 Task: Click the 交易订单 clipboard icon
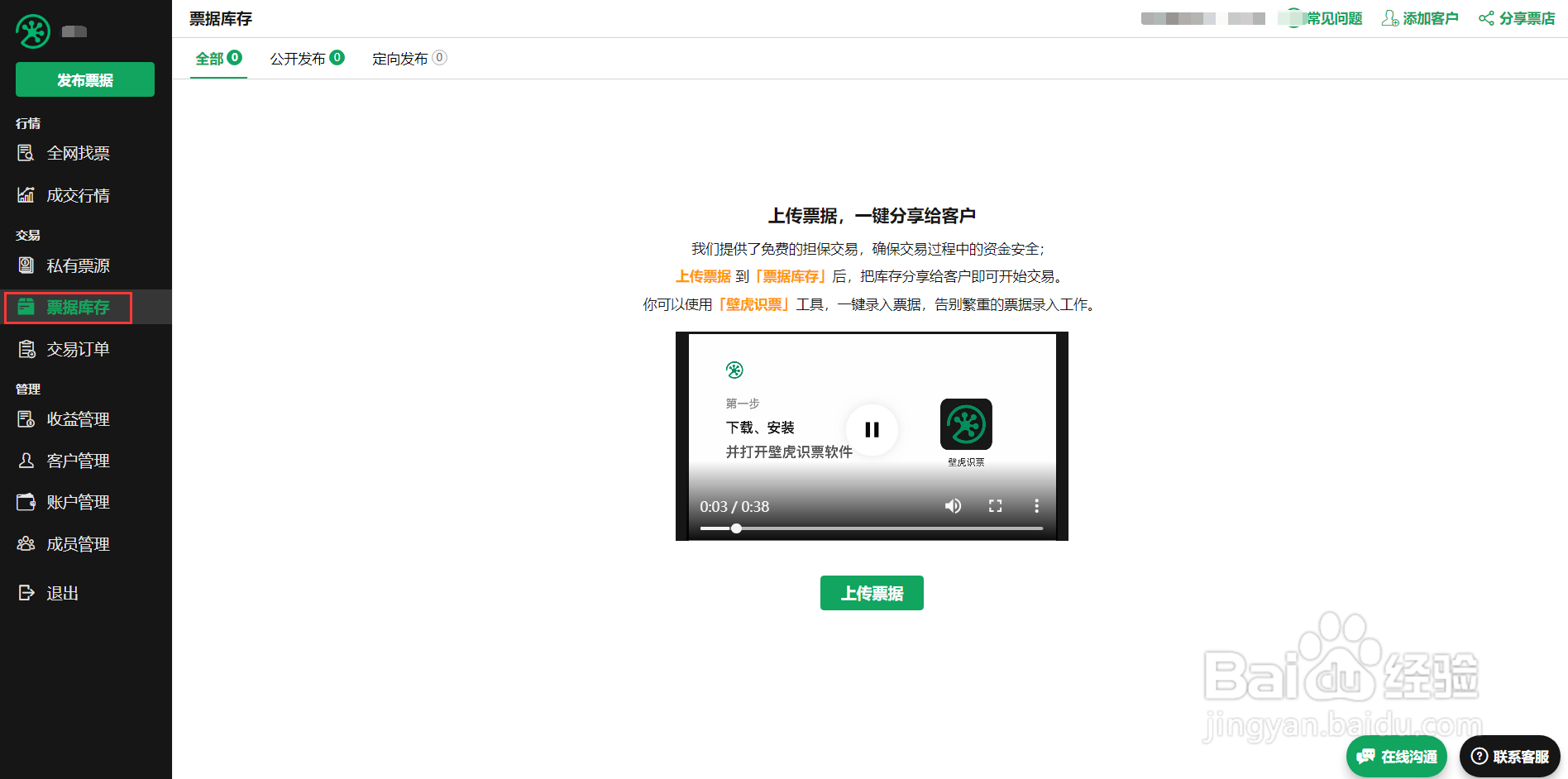(26, 349)
